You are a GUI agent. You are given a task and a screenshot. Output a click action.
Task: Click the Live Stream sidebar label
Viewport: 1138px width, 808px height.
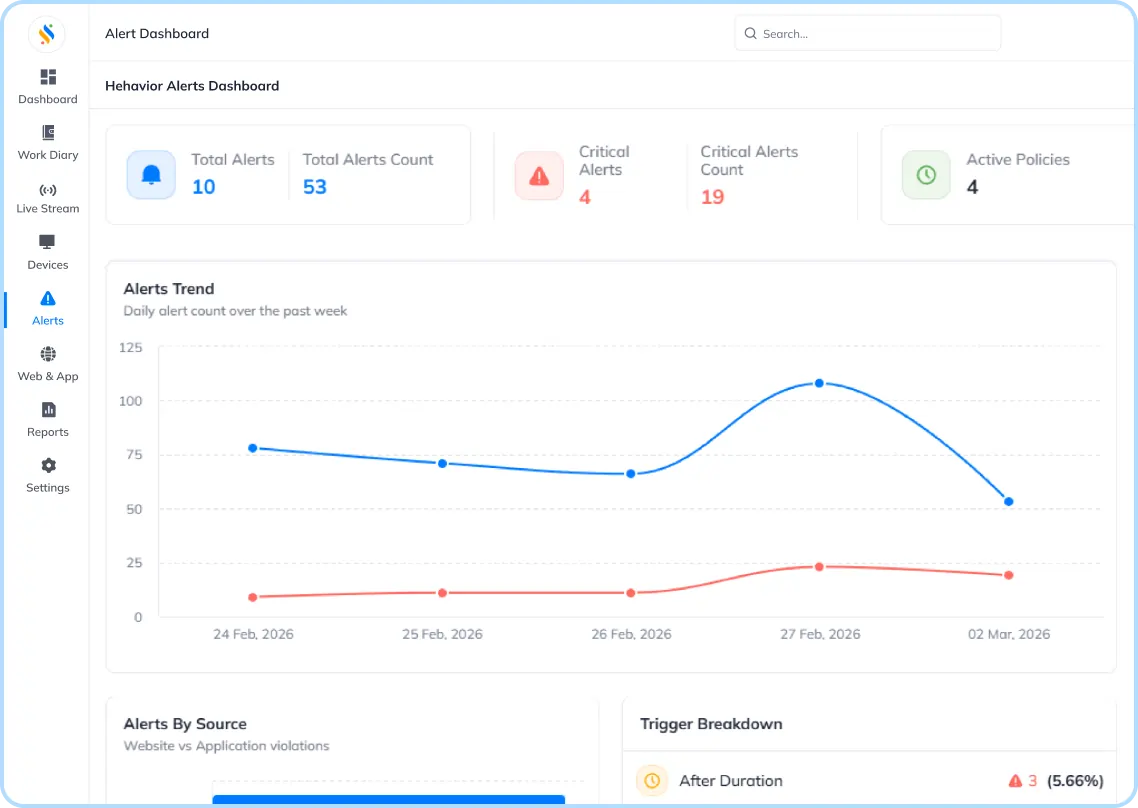point(48,209)
